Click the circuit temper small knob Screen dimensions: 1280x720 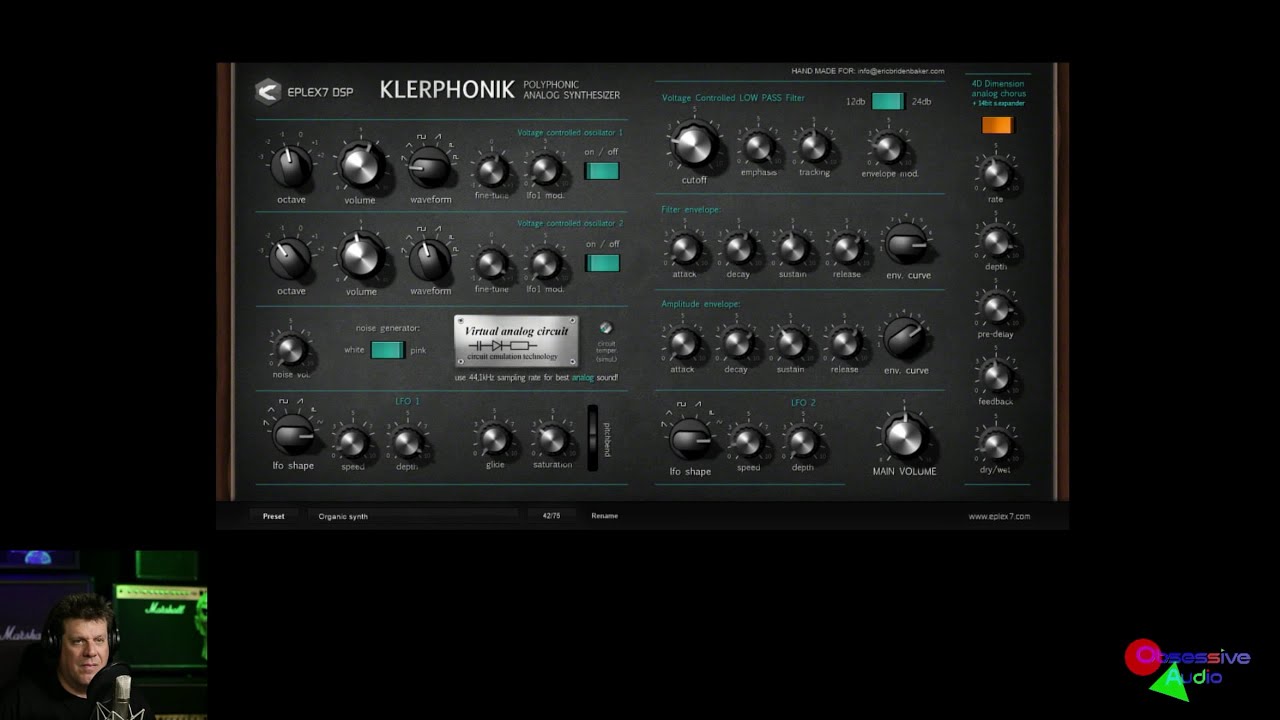(605, 328)
